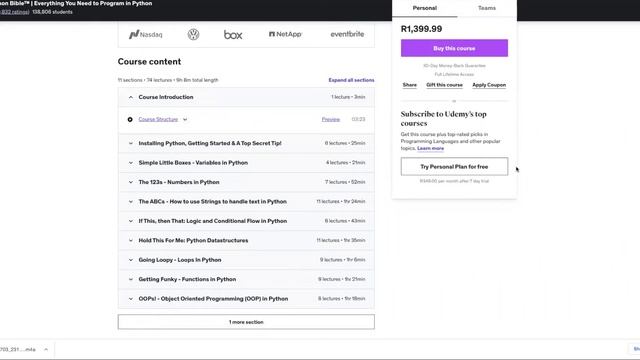
Task: Click the play icon beside Course Structure
Action: [130, 119]
